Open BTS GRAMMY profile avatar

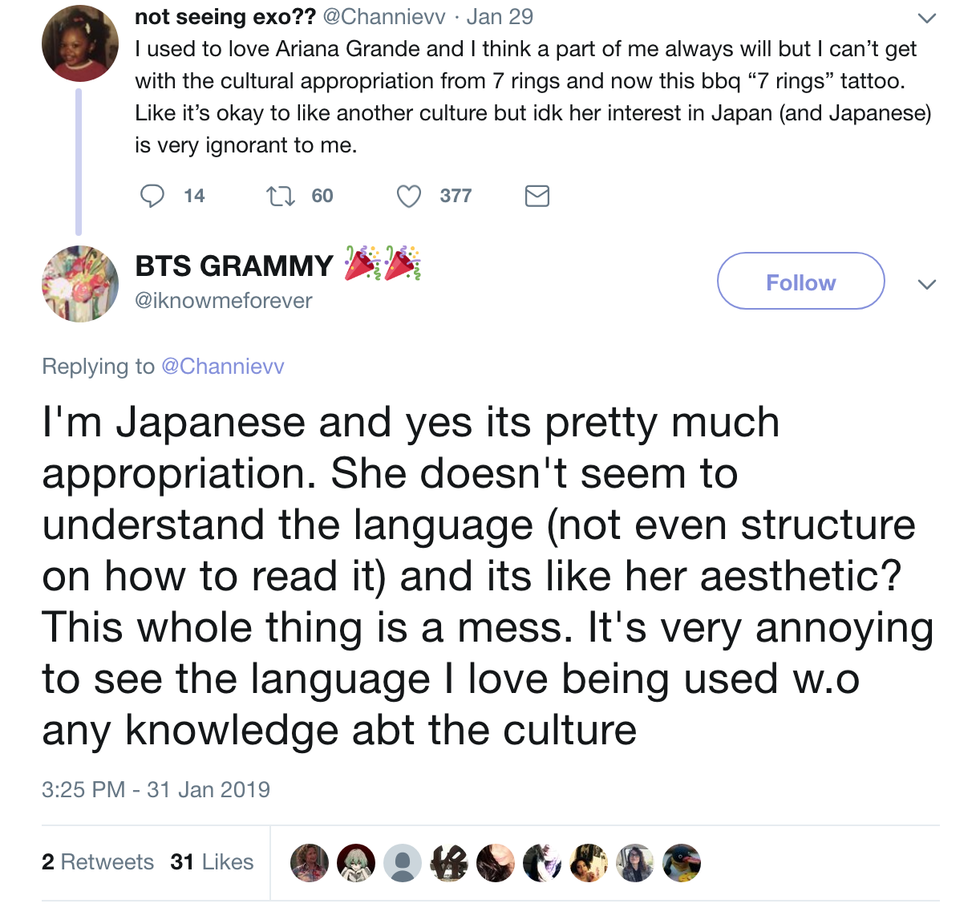(x=80, y=284)
